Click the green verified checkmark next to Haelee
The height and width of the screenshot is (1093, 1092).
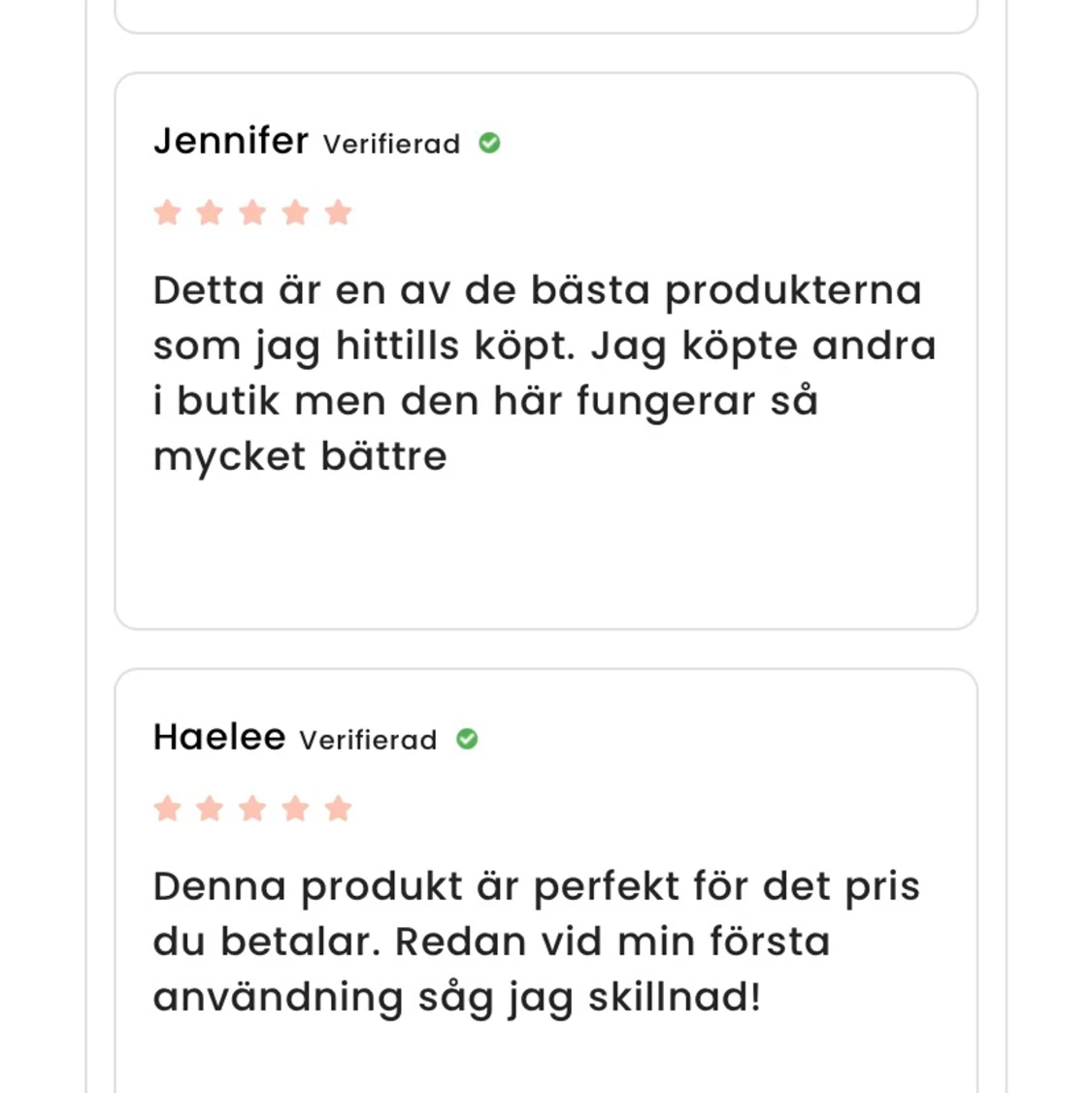(x=467, y=739)
